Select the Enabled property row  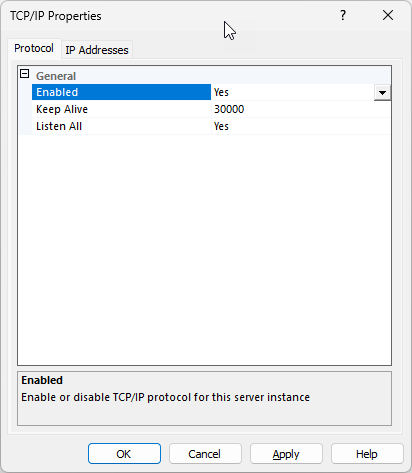click(x=121, y=92)
